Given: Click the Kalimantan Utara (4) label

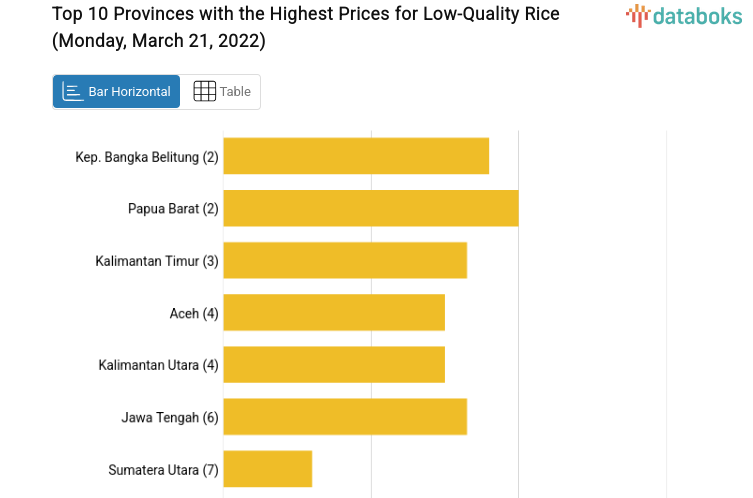Looking at the screenshot, I should tap(158, 365).
